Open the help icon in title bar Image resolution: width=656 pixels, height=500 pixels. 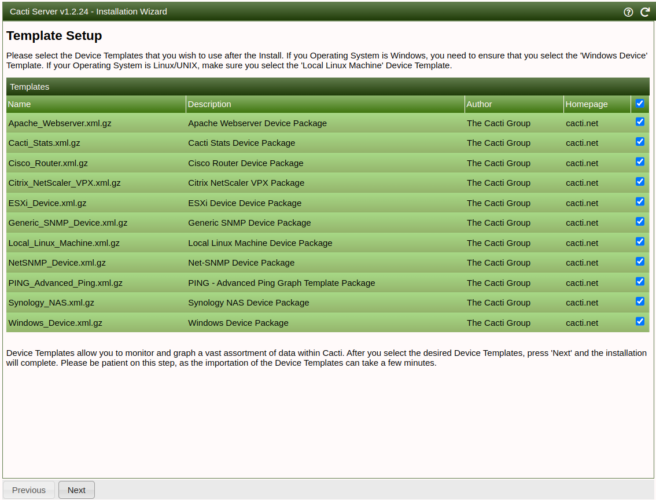point(628,12)
